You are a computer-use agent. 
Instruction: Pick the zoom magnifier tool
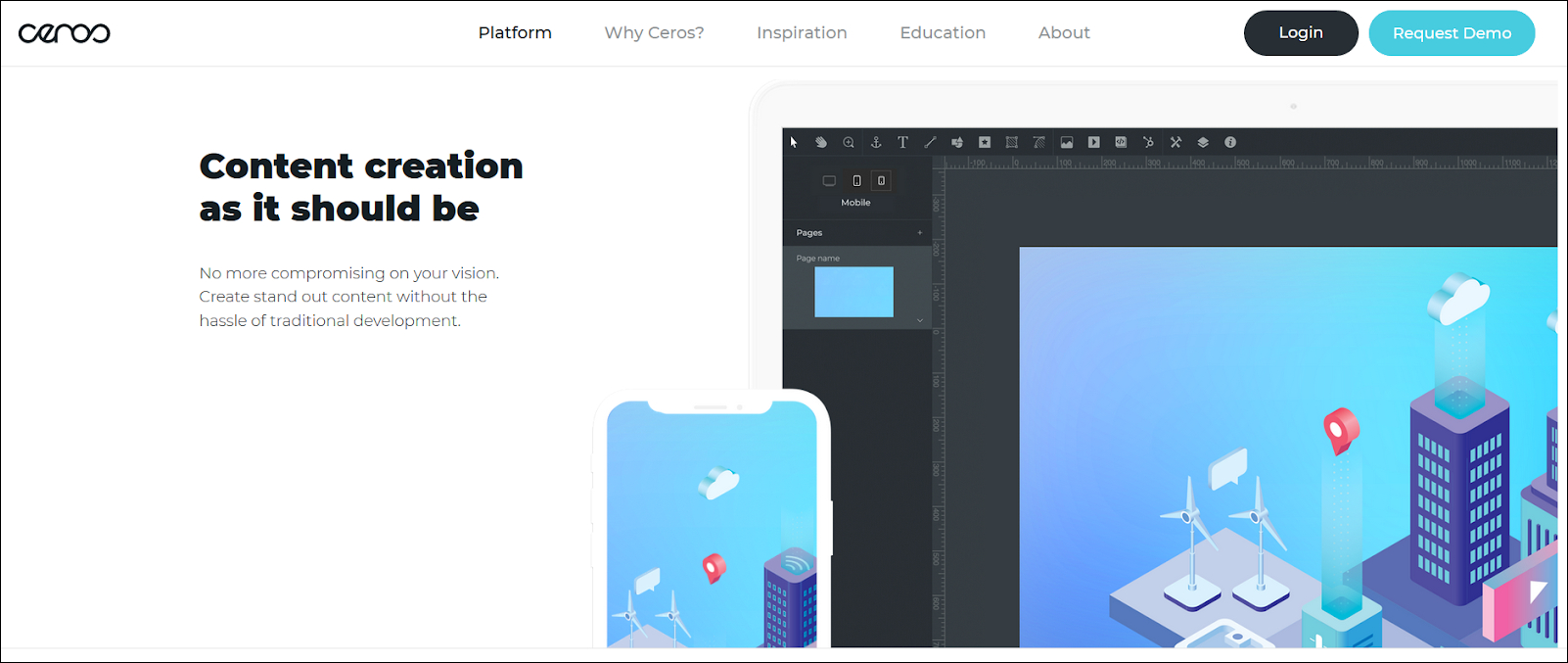pos(849,142)
